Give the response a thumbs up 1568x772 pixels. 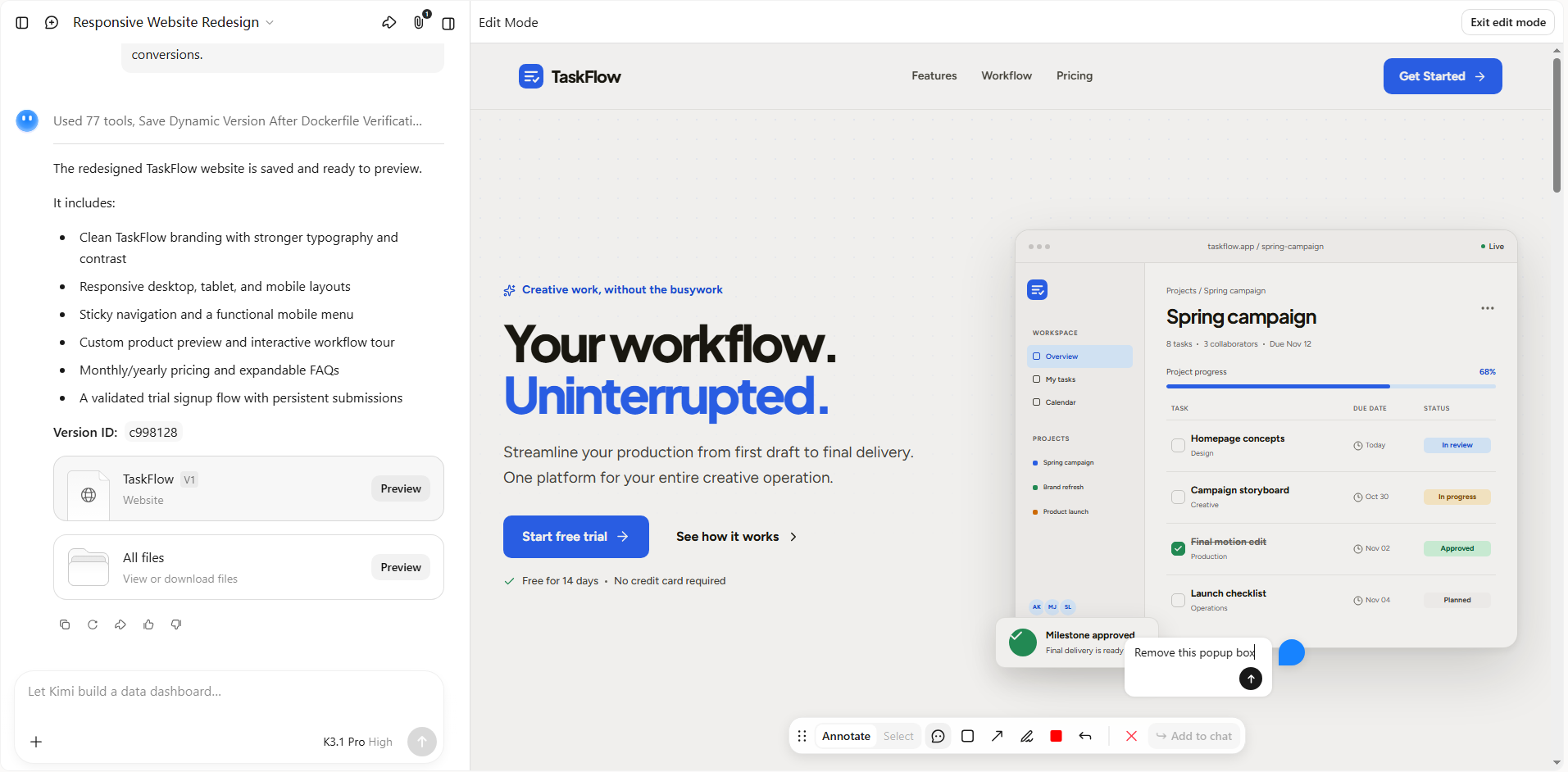[x=148, y=624]
